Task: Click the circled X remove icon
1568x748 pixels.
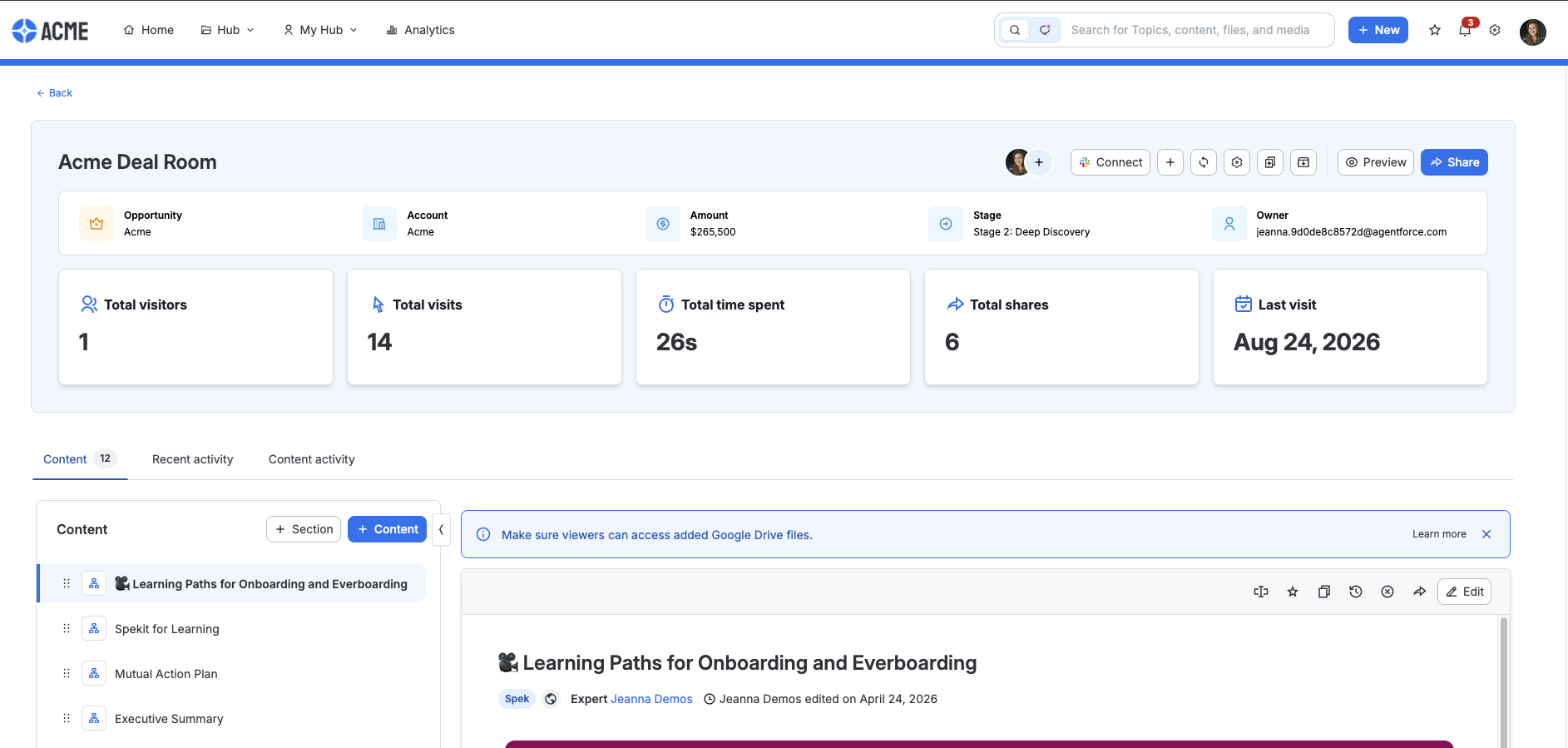Action: click(x=1387, y=592)
